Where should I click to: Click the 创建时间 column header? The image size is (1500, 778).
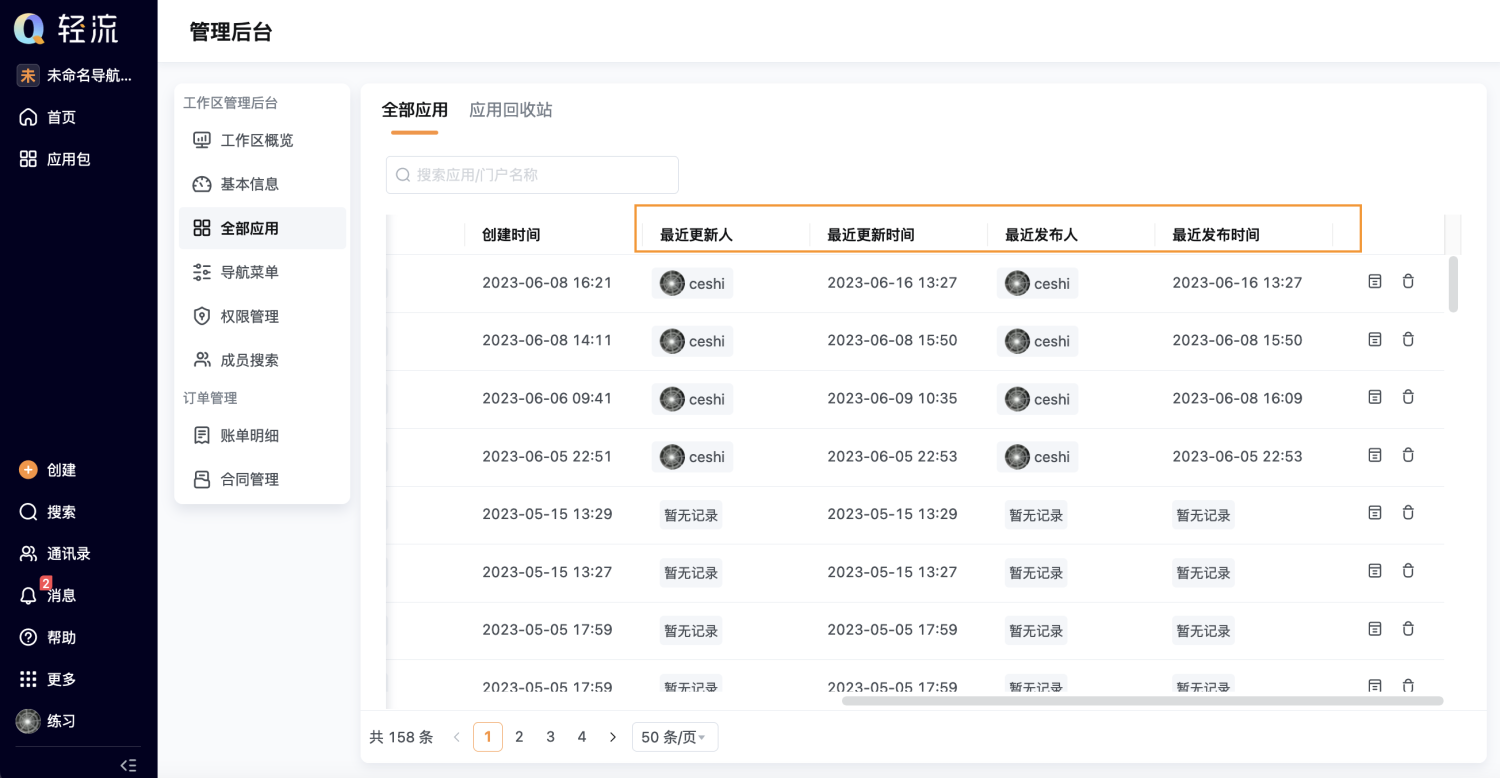pyautogui.click(x=511, y=235)
